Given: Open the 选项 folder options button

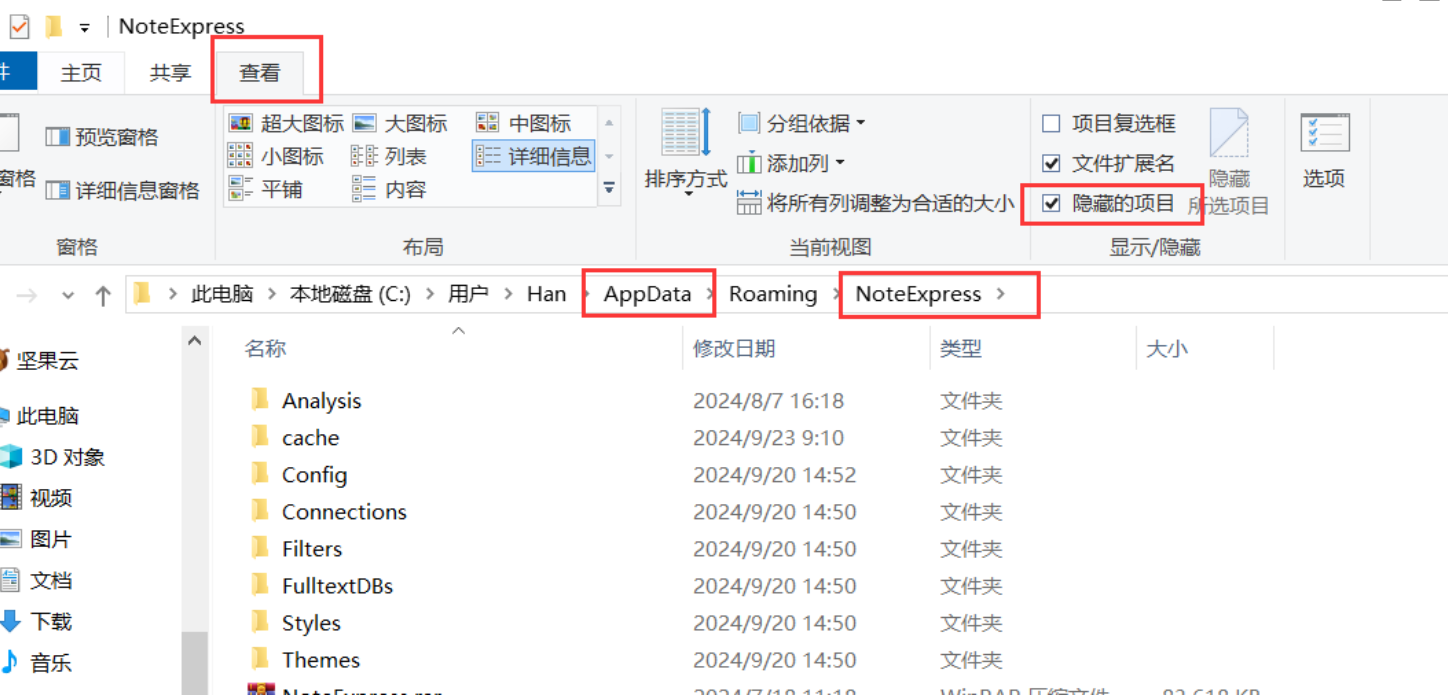Looking at the screenshot, I should pyautogui.click(x=1324, y=152).
